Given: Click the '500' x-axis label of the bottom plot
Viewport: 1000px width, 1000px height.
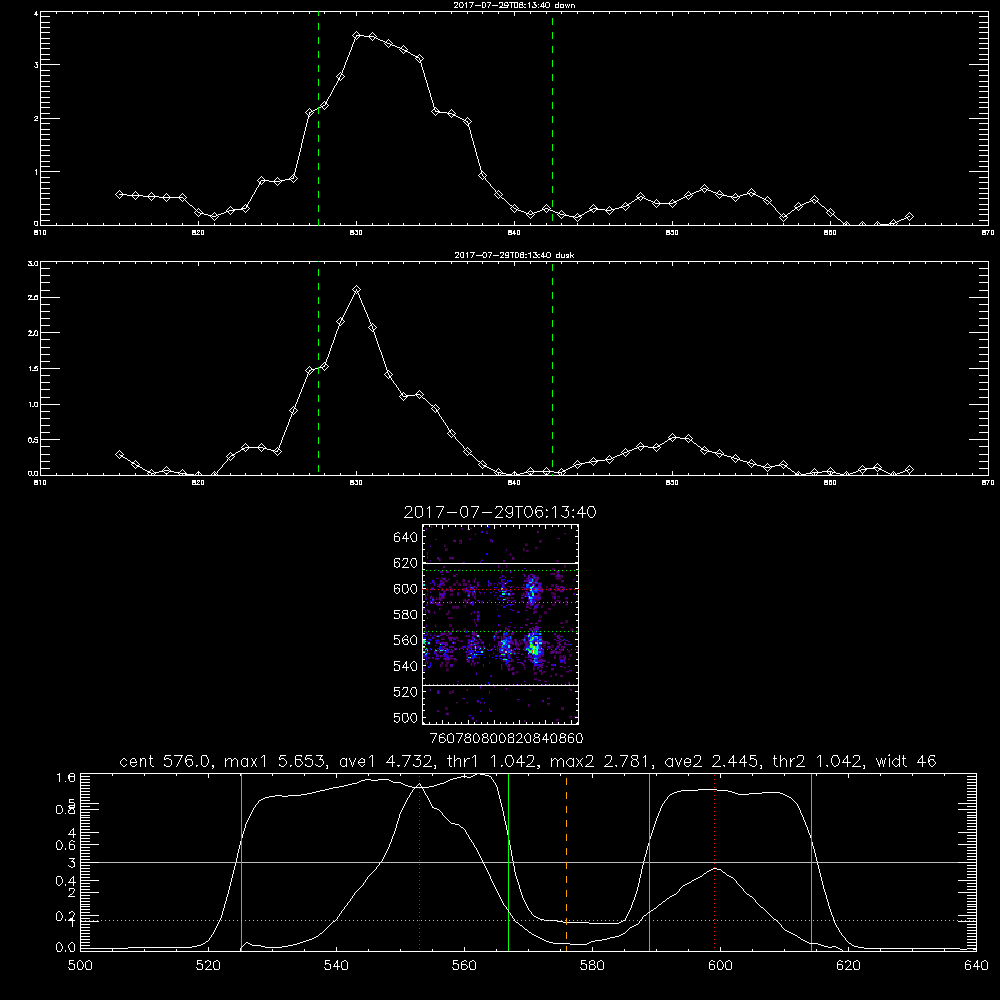Looking at the screenshot, I should pos(80,965).
